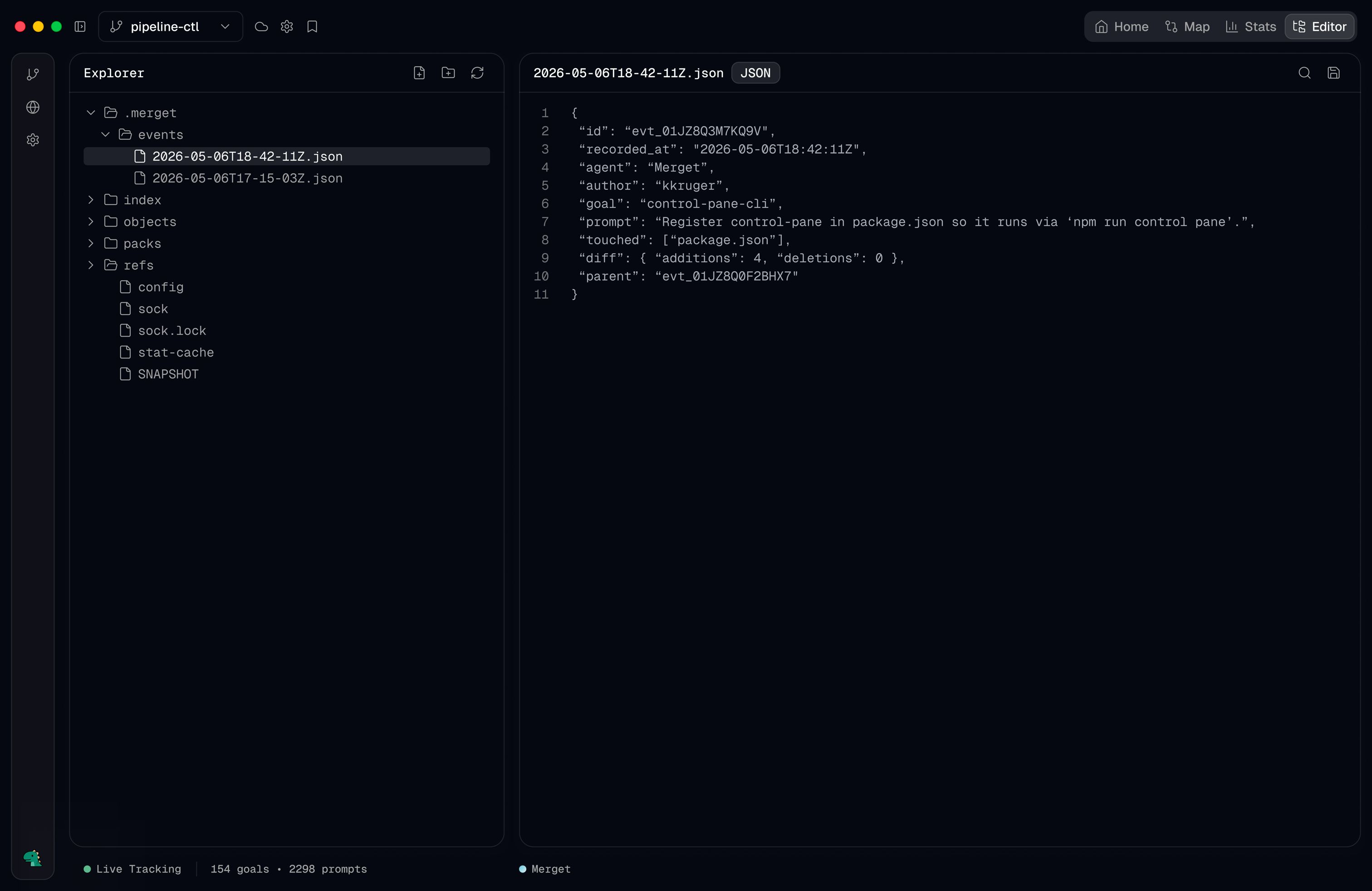Open sidebar settings gear icon
The image size is (1372, 891).
(x=33, y=140)
